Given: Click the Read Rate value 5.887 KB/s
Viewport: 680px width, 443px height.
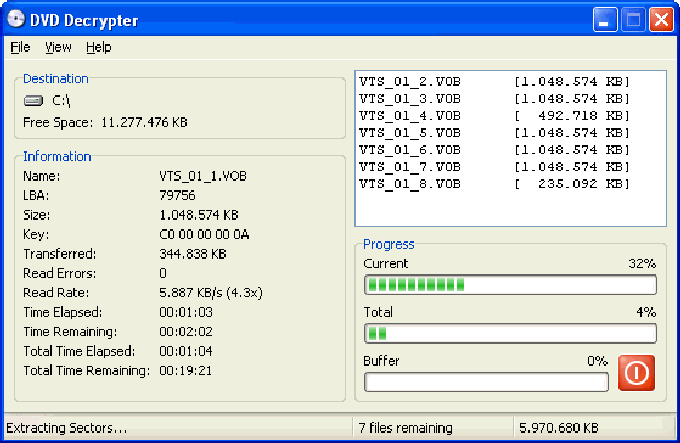Looking at the screenshot, I should (210, 293).
